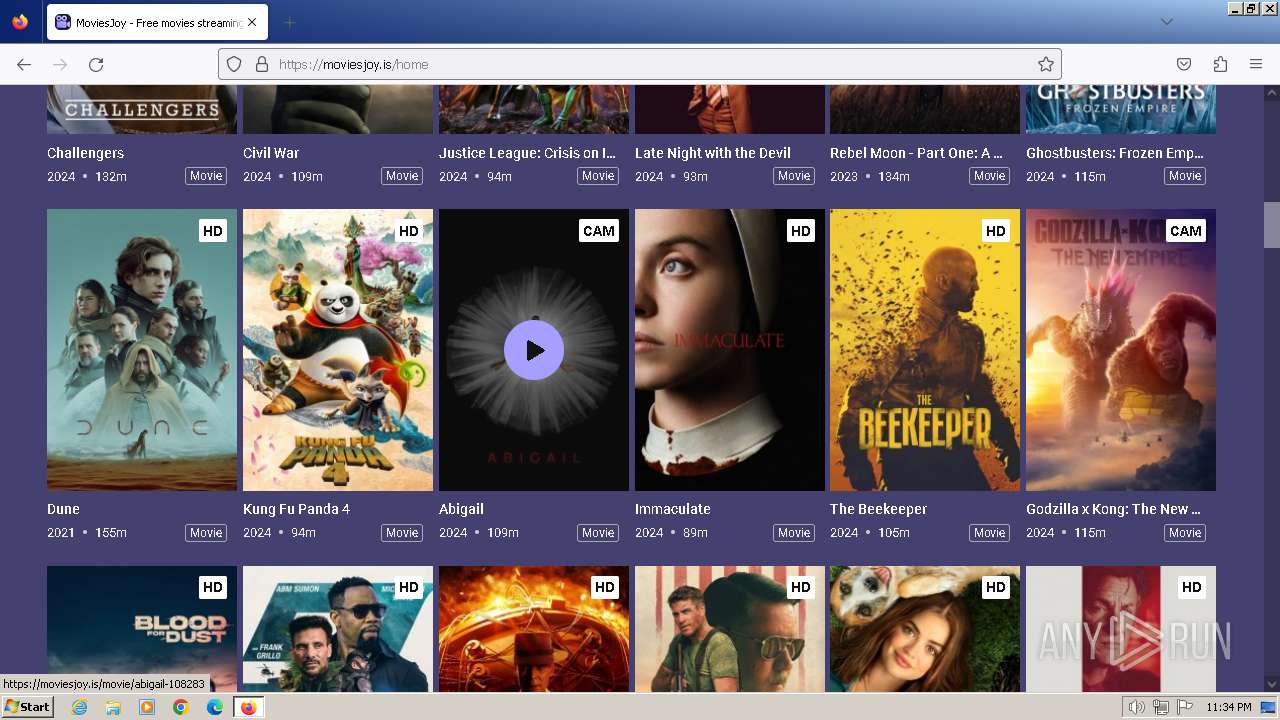Click the Movie badge under The Beekeeper

[x=990, y=533]
